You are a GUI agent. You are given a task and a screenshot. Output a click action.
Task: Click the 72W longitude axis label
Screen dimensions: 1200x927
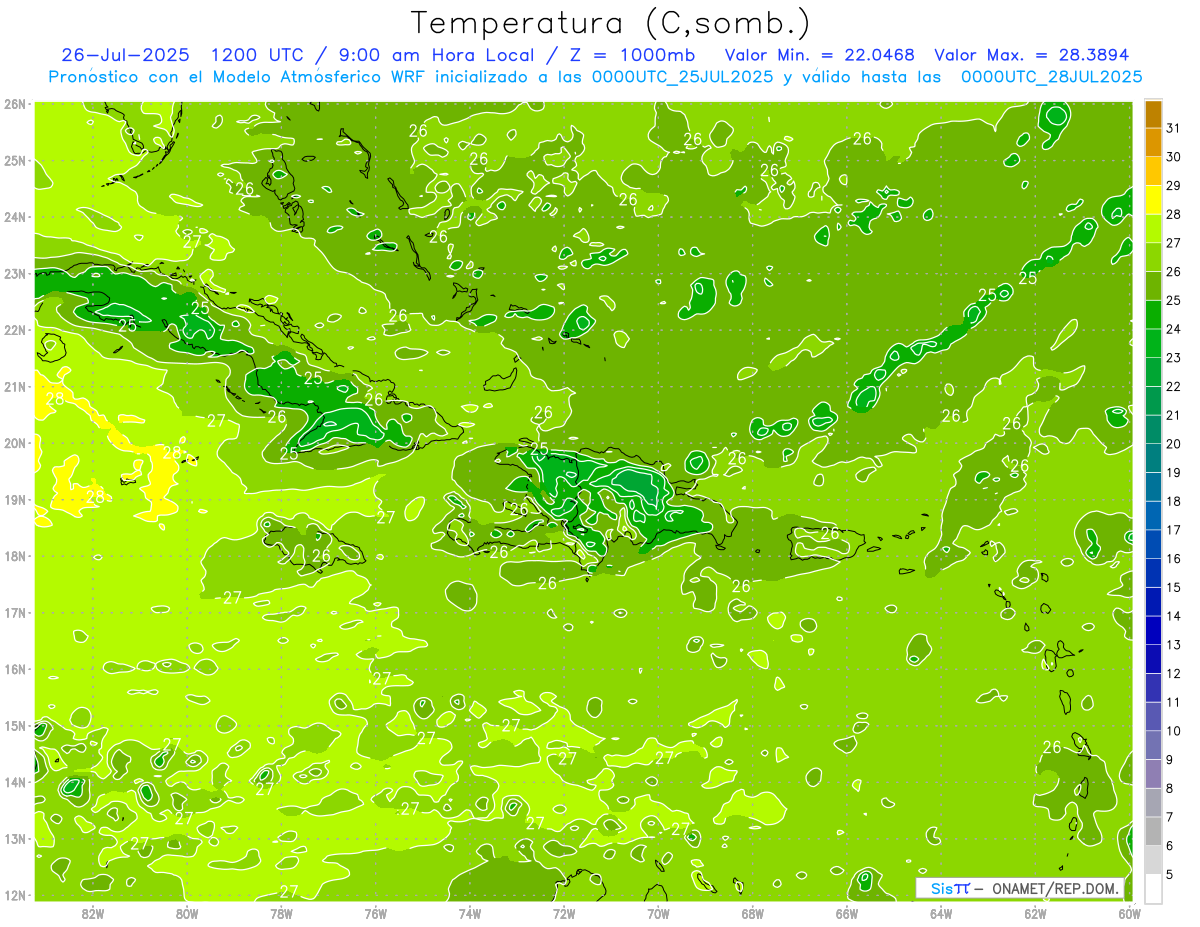point(564,912)
